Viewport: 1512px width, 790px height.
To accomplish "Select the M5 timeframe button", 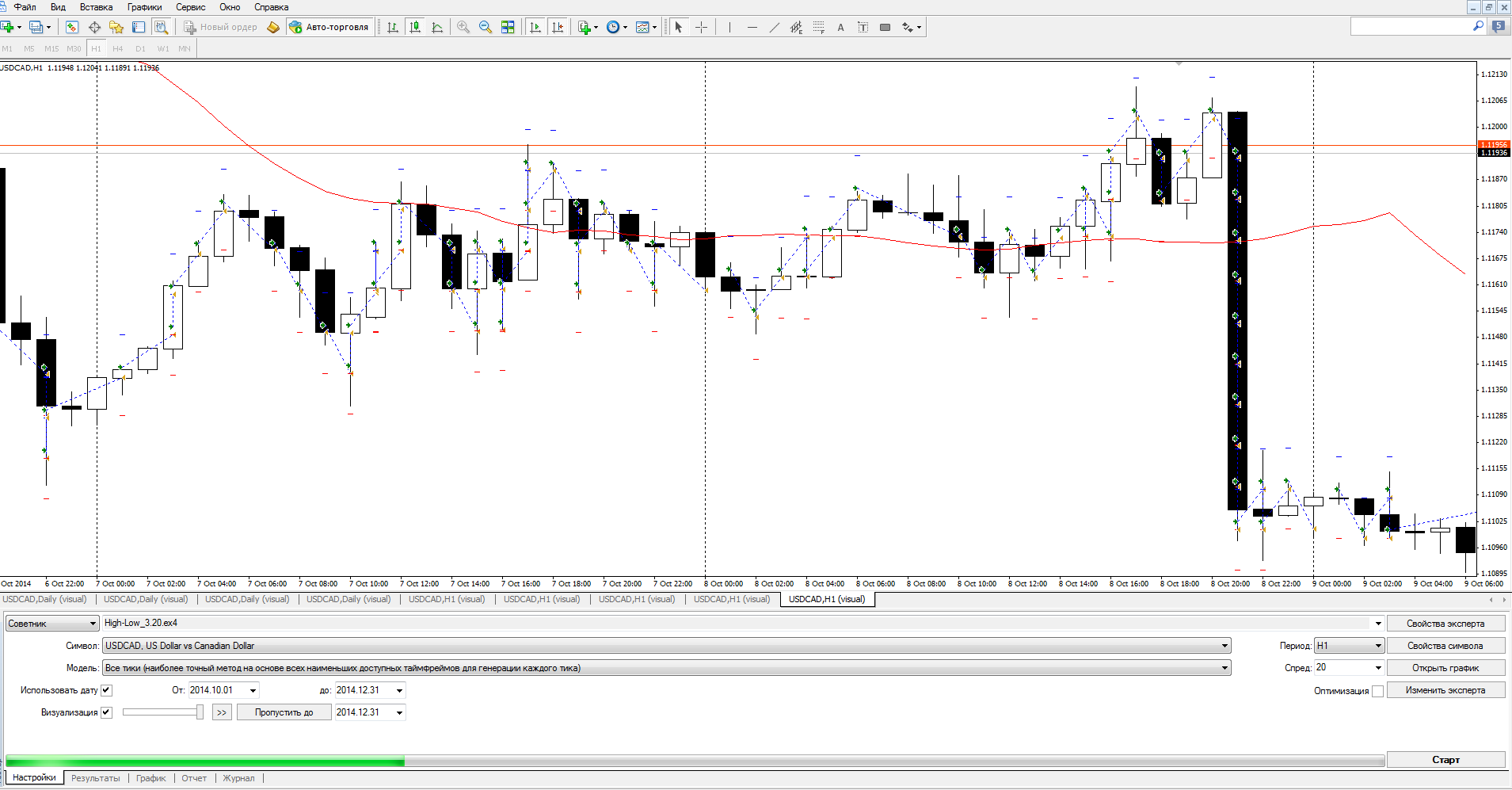I will click(x=29, y=48).
